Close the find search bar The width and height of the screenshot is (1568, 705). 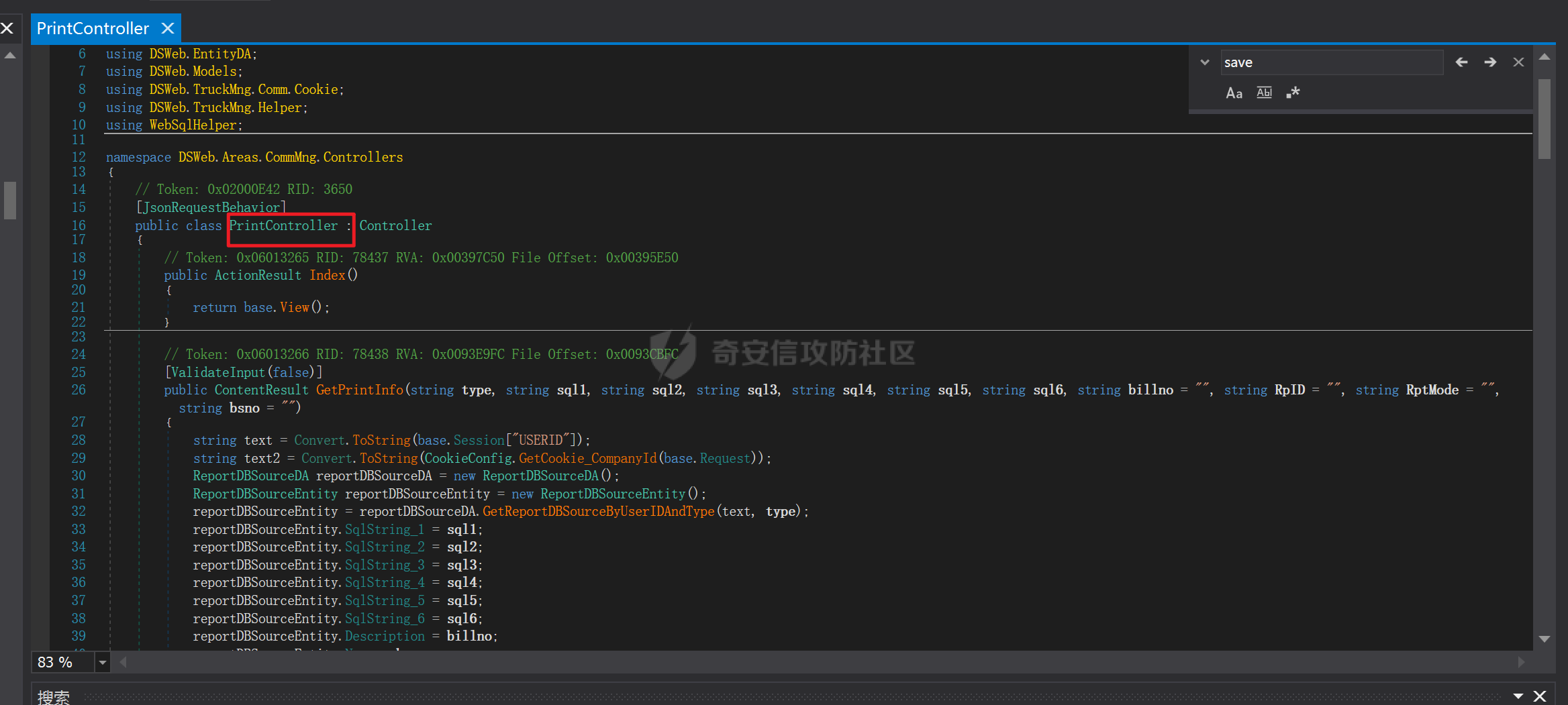pyautogui.click(x=1518, y=62)
